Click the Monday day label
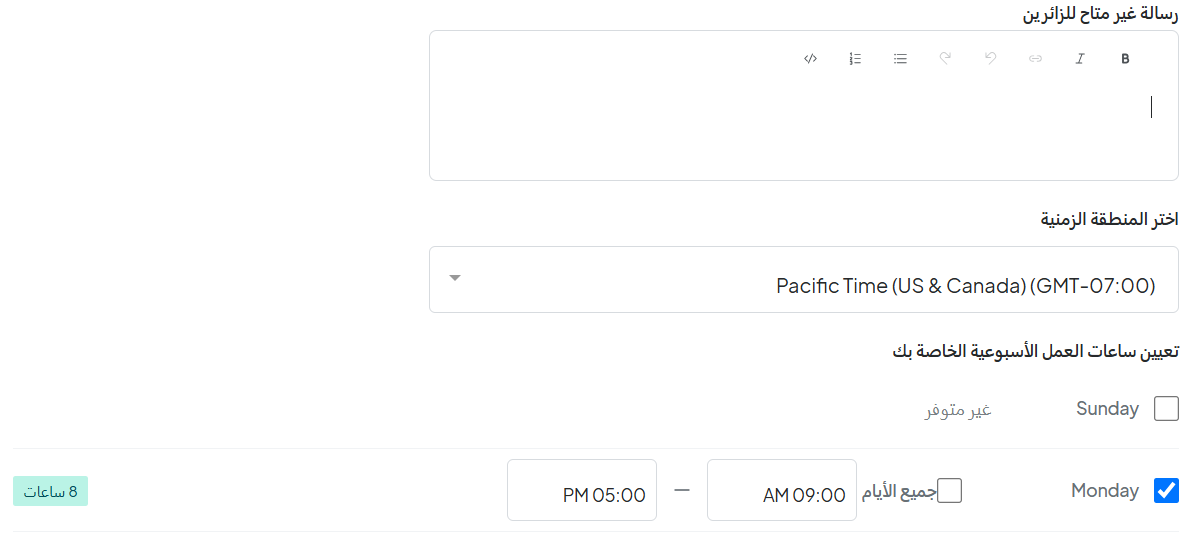1192x533 pixels. (1105, 490)
